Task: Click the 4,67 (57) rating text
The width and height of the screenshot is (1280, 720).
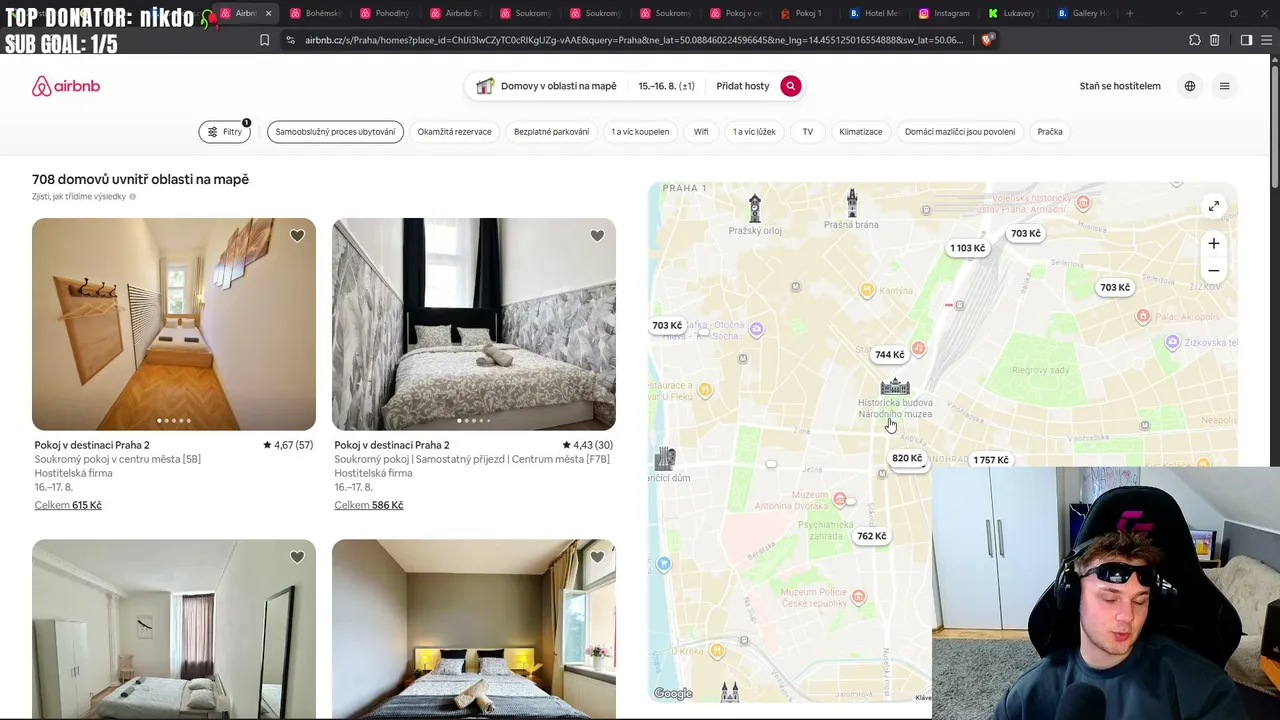Action: click(x=288, y=445)
